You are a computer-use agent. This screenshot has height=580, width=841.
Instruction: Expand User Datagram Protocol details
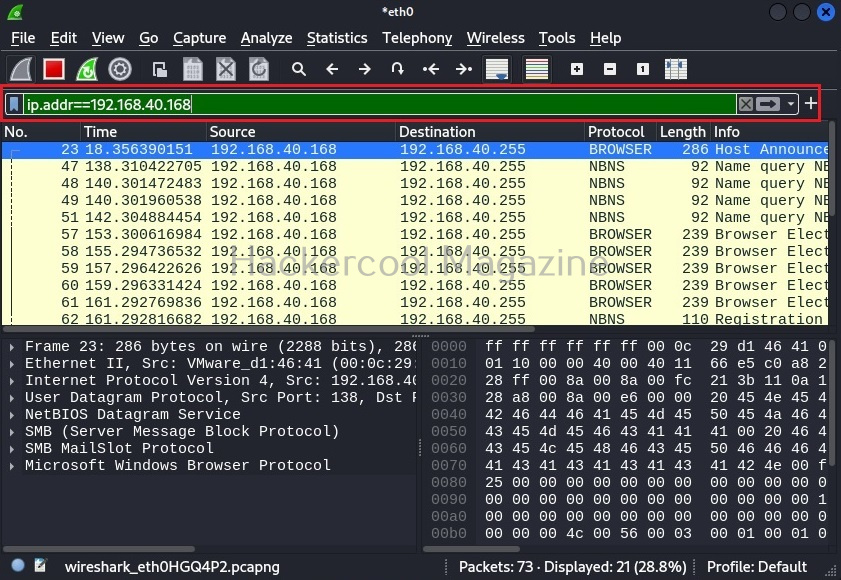[x=12, y=398]
